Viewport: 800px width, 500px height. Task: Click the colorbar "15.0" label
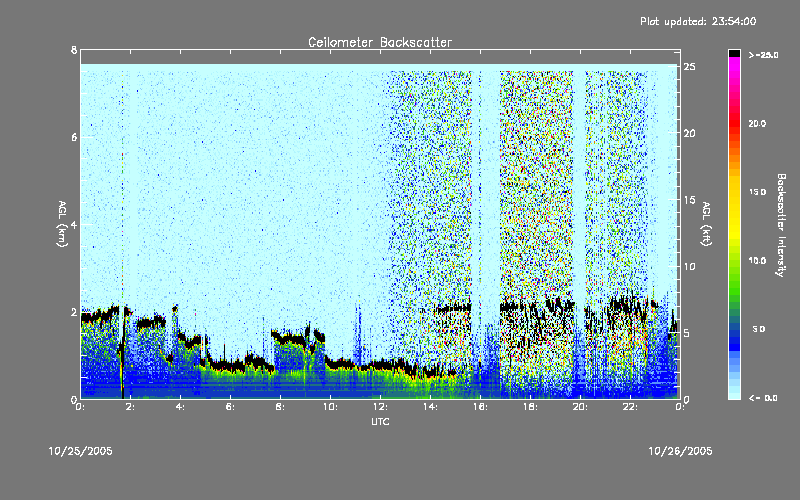tap(757, 192)
